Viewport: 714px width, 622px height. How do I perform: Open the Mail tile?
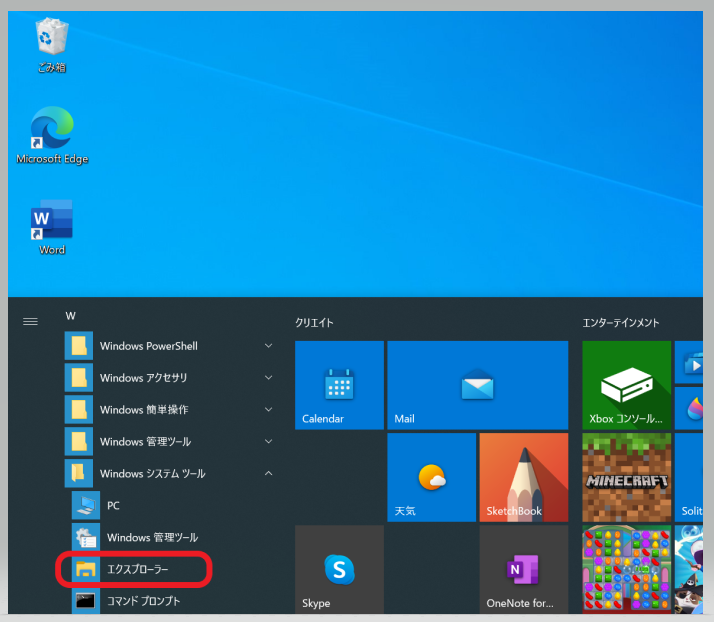(x=477, y=384)
